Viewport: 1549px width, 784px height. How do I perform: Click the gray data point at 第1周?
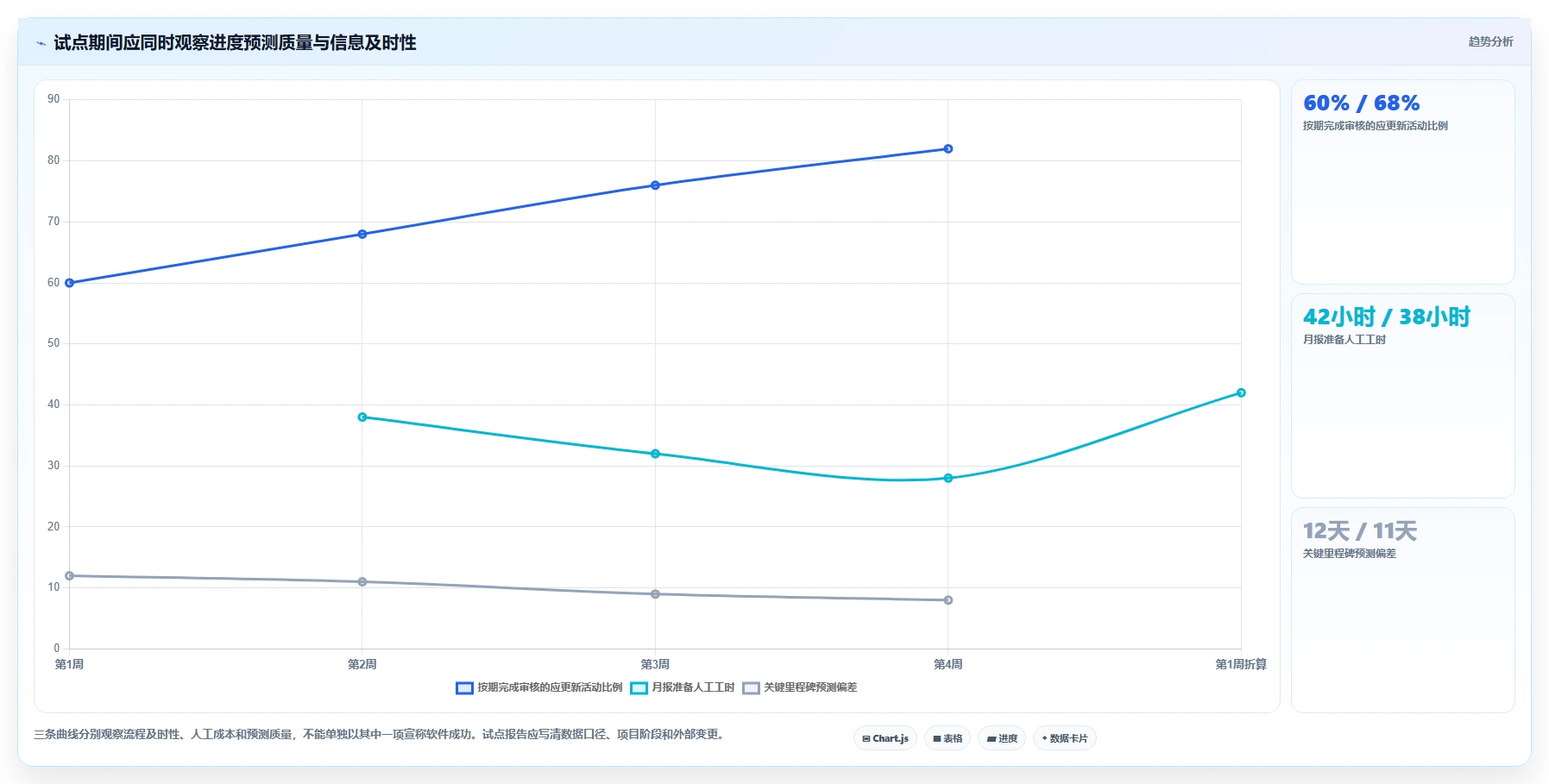(x=70, y=575)
